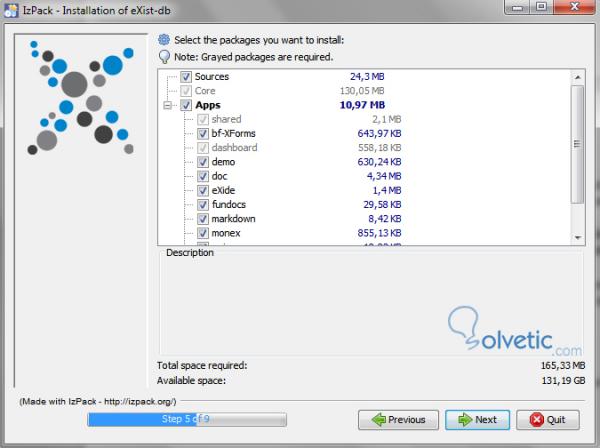Toggle the doc package checkbox
The height and width of the screenshot is (448, 600).
[203, 176]
